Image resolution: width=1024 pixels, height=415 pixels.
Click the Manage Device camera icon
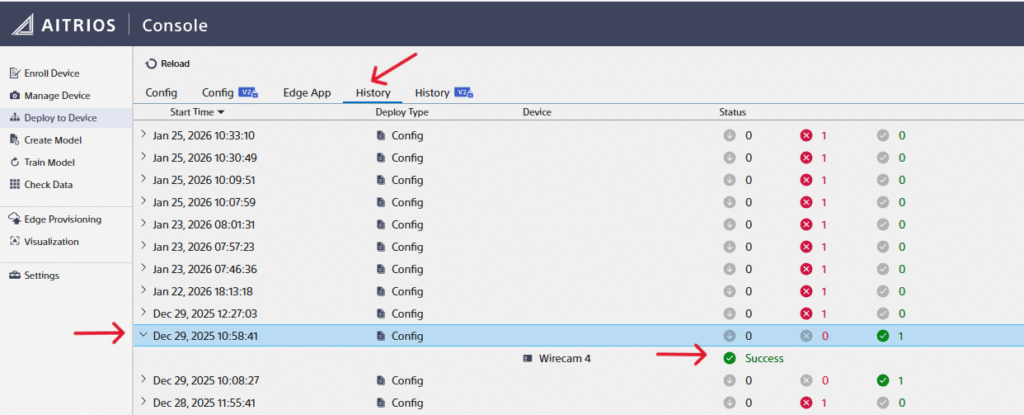click(14, 96)
